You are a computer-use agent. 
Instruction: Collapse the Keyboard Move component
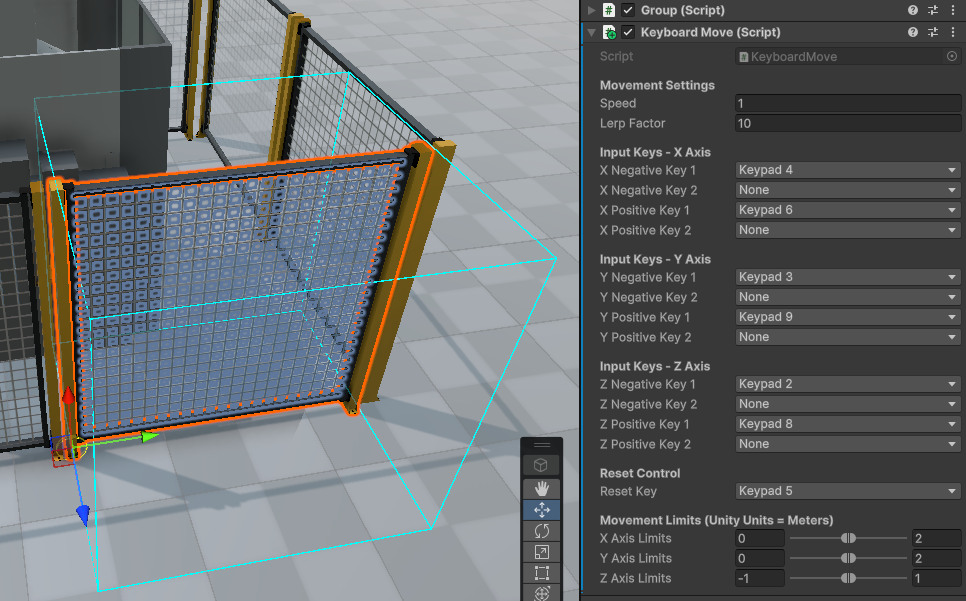[x=589, y=31]
